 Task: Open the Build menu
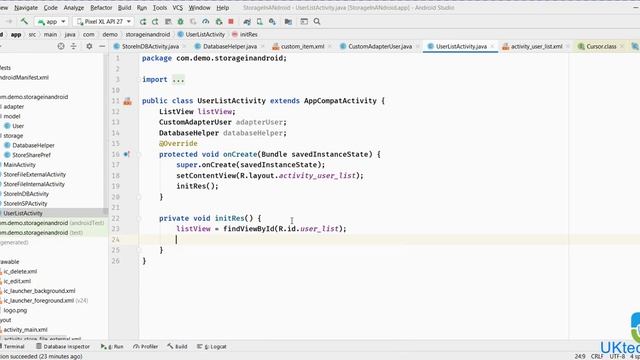[124, 8]
